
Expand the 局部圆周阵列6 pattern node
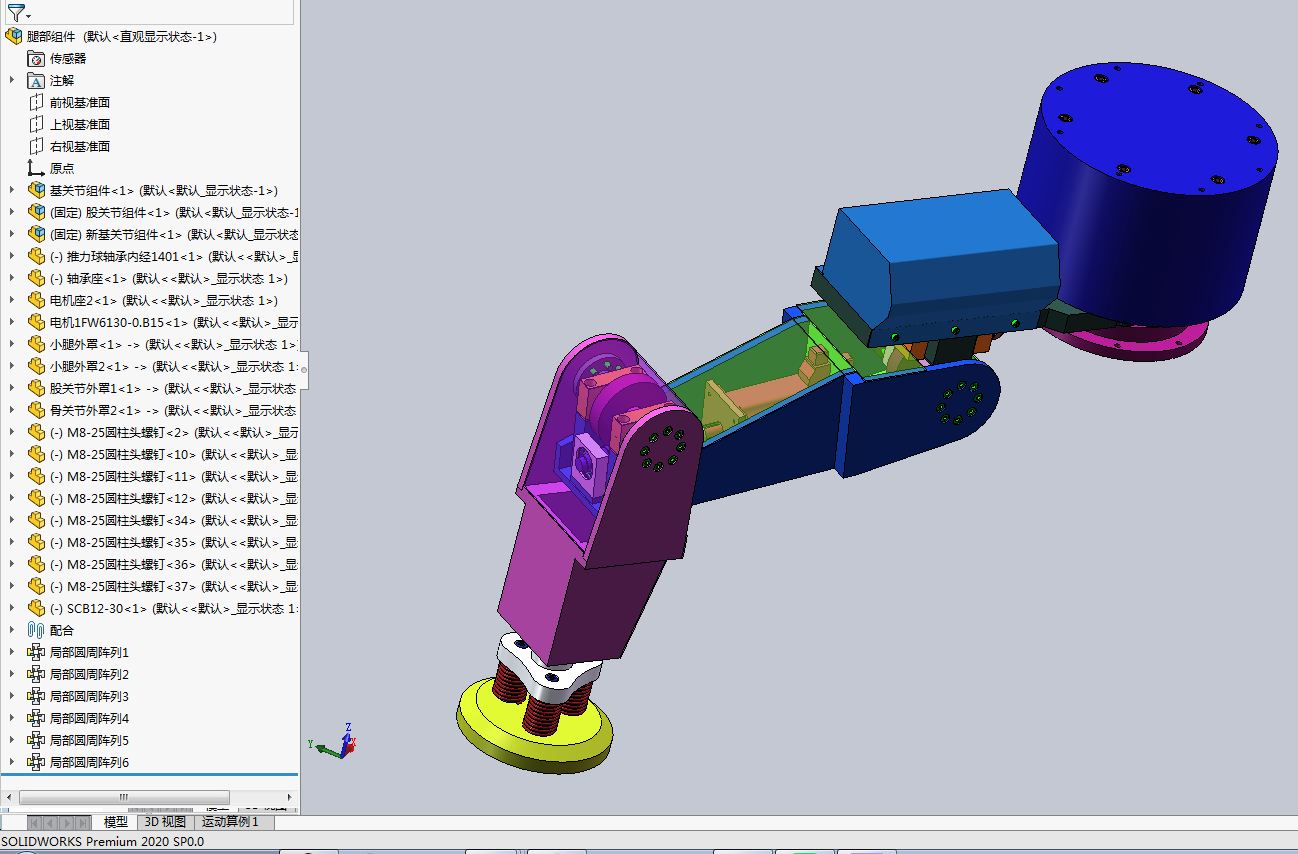click(12, 762)
